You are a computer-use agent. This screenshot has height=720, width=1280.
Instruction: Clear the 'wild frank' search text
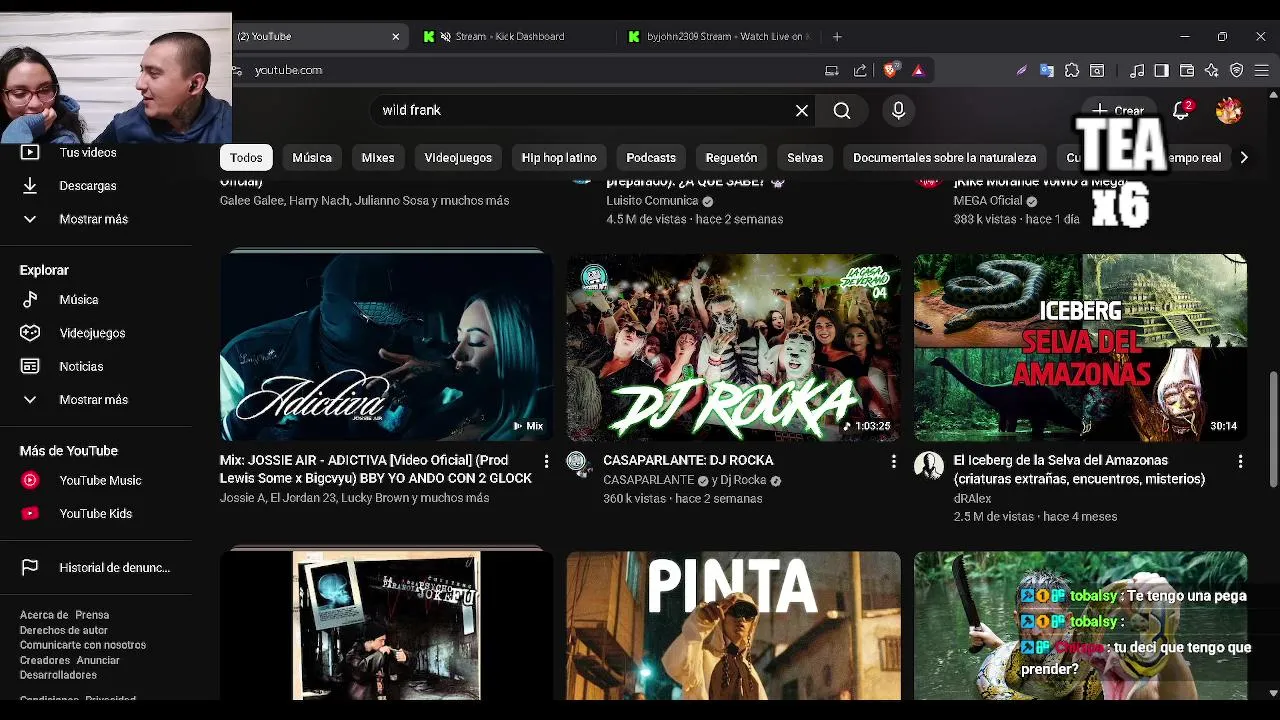click(801, 111)
